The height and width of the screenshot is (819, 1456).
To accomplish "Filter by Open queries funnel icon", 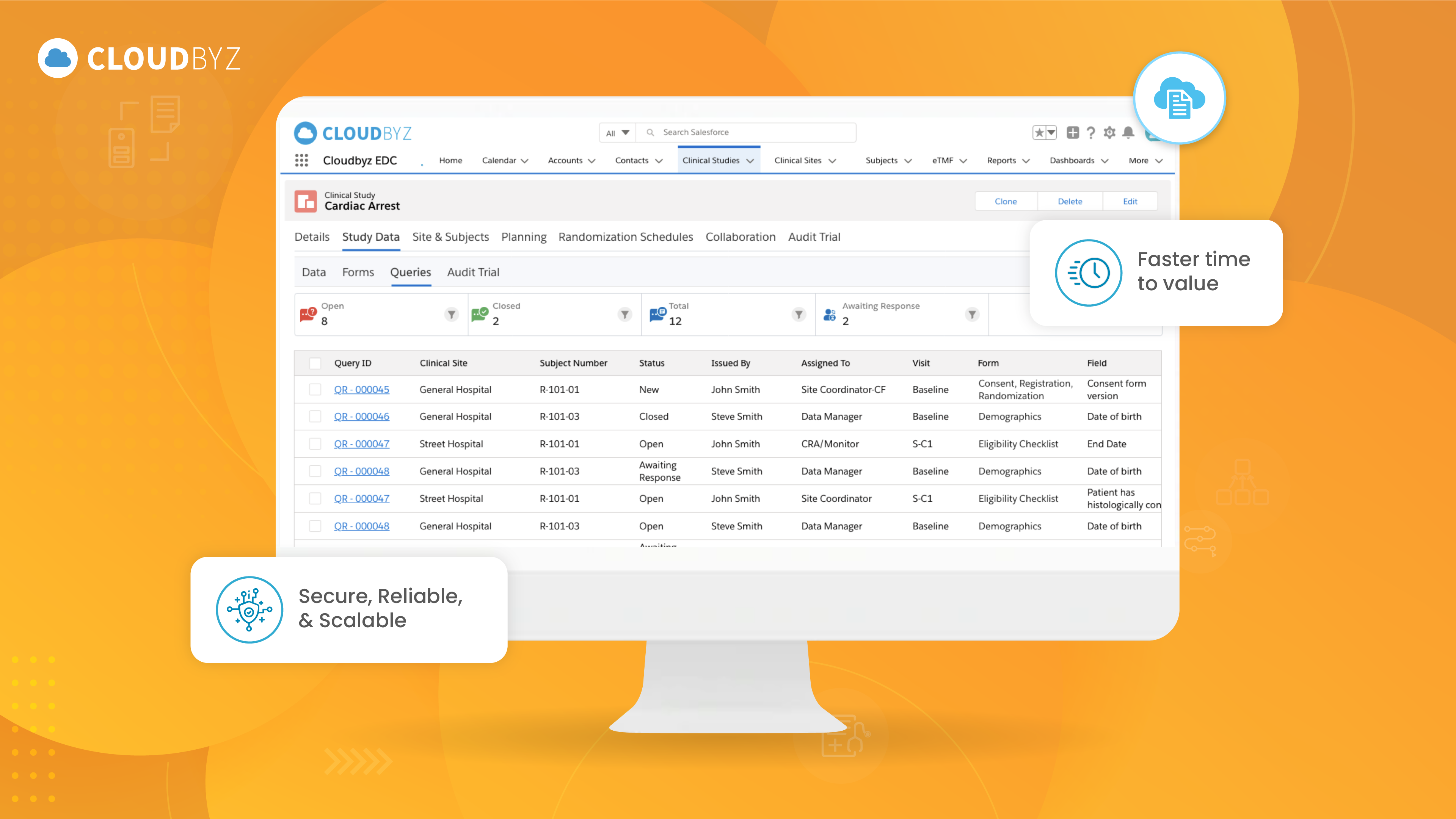I will coord(451,315).
